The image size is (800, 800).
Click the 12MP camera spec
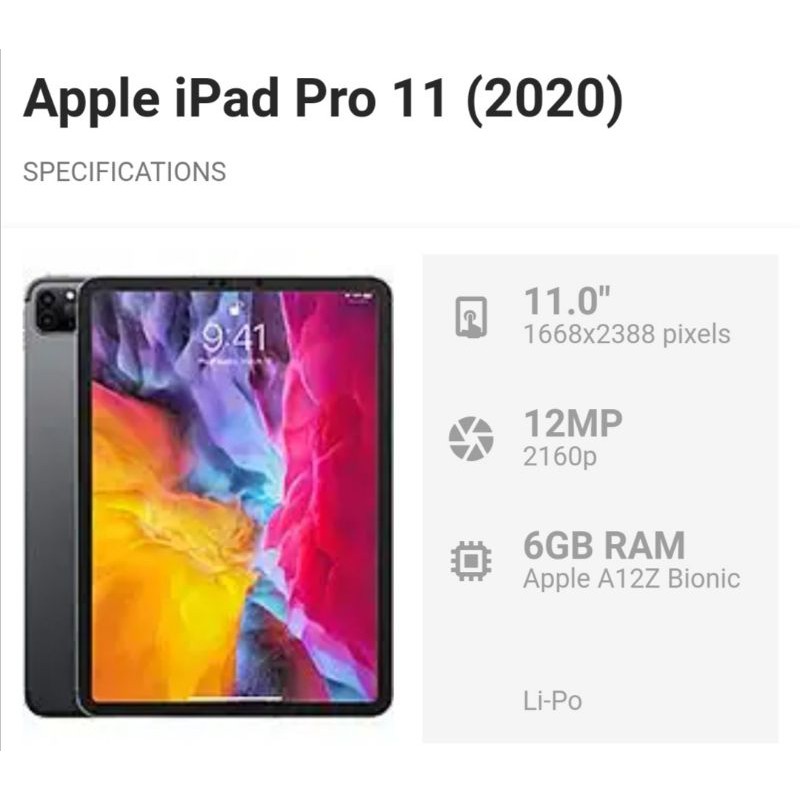tap(573, 423)
